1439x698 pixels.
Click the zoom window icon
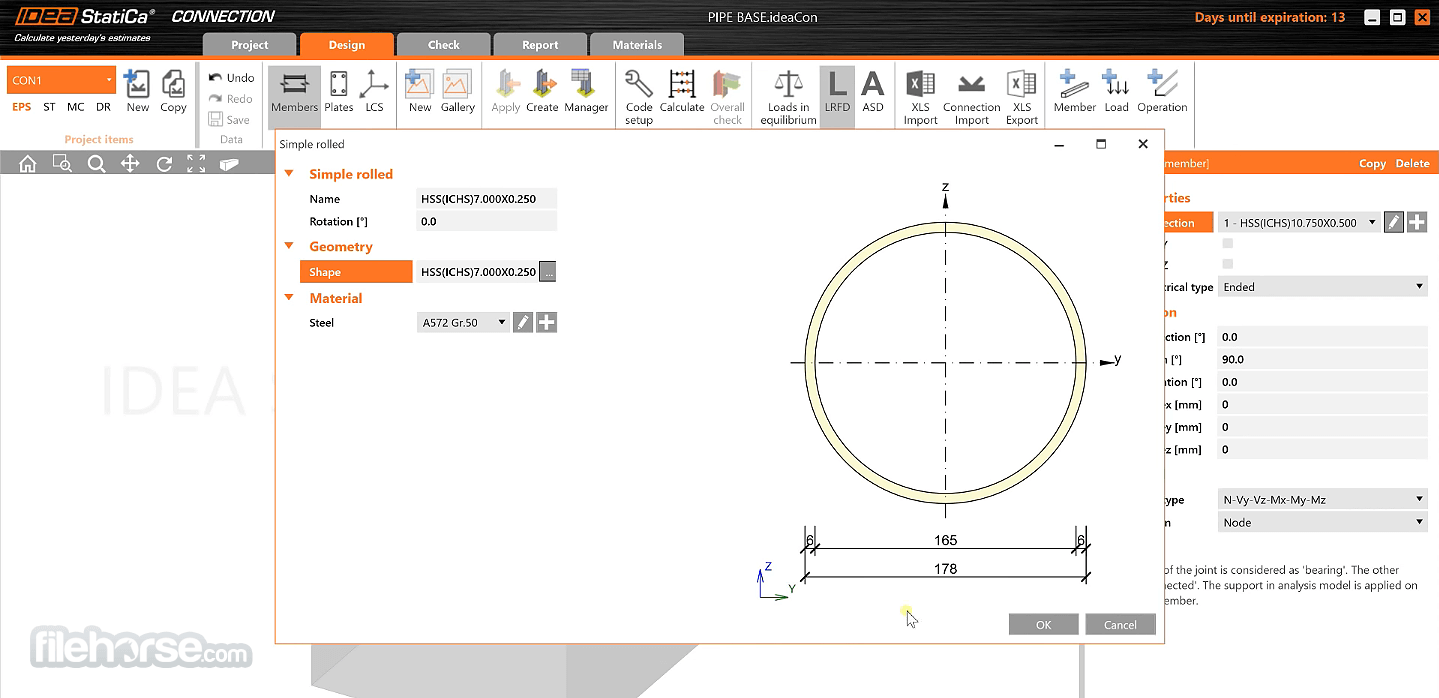tap(62, 164)
